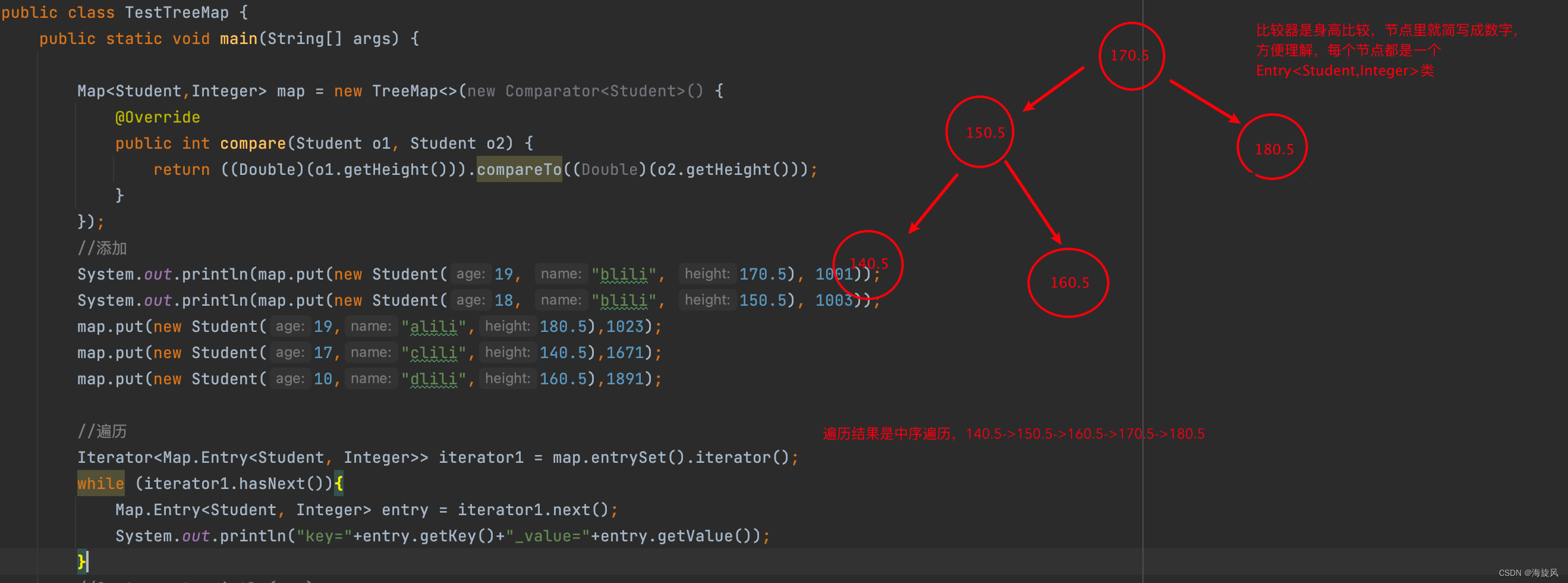This screenshot has height=583, width=1568.
Task: Click height value 160.5 in map.put line
Action: click(563, 379)
